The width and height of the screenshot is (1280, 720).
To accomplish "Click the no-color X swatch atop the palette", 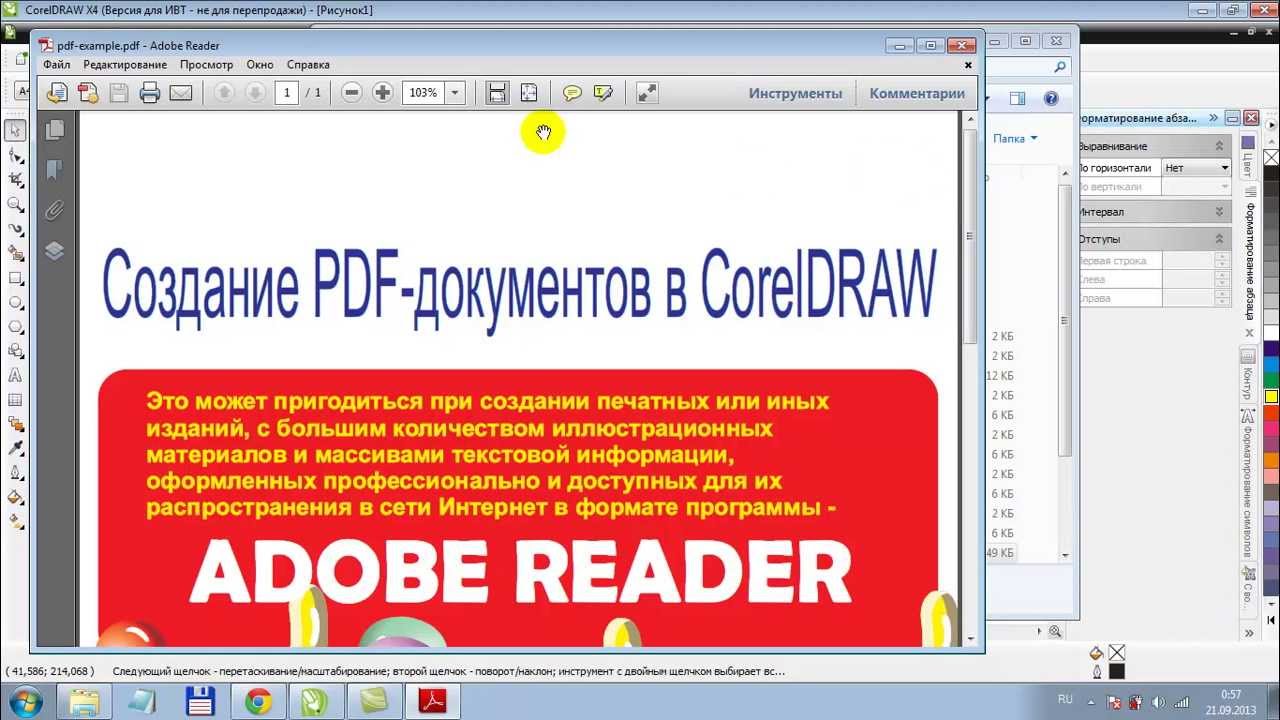I will (x=1271, y=158).
